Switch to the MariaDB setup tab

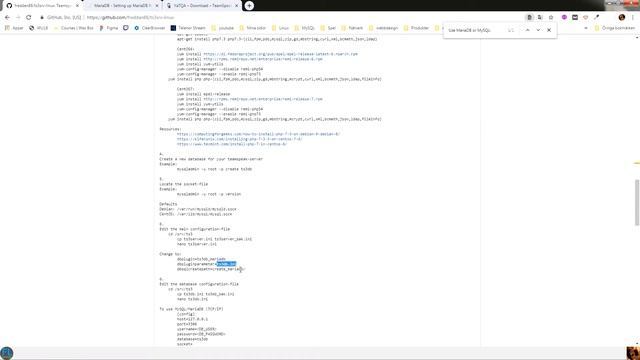pos(122,6)
